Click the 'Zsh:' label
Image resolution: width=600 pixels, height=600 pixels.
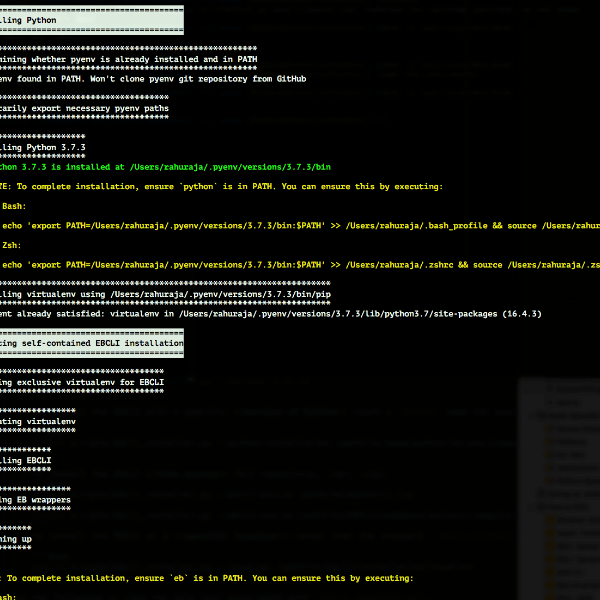click(x=12, y=244)
